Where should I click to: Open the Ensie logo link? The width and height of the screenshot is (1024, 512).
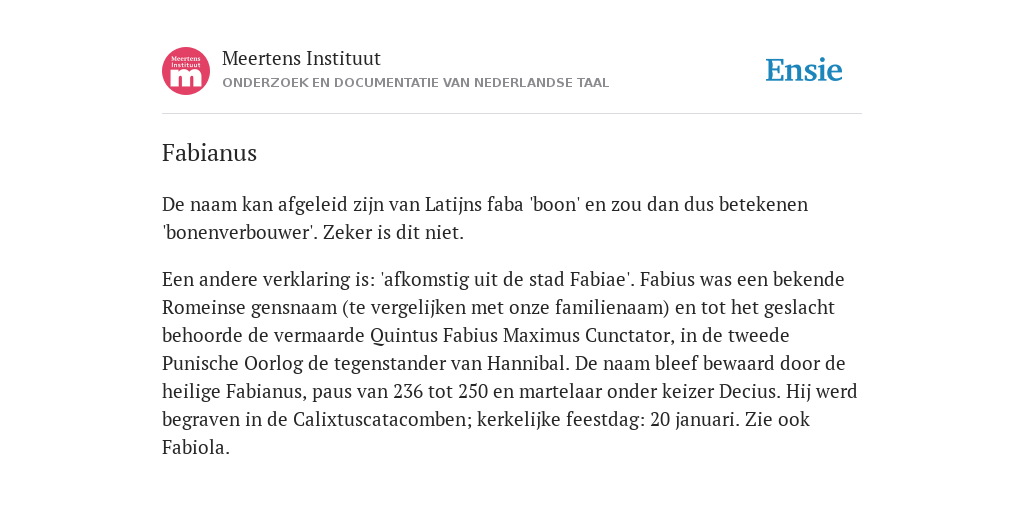pyautogui.click(x=804, y=71)
